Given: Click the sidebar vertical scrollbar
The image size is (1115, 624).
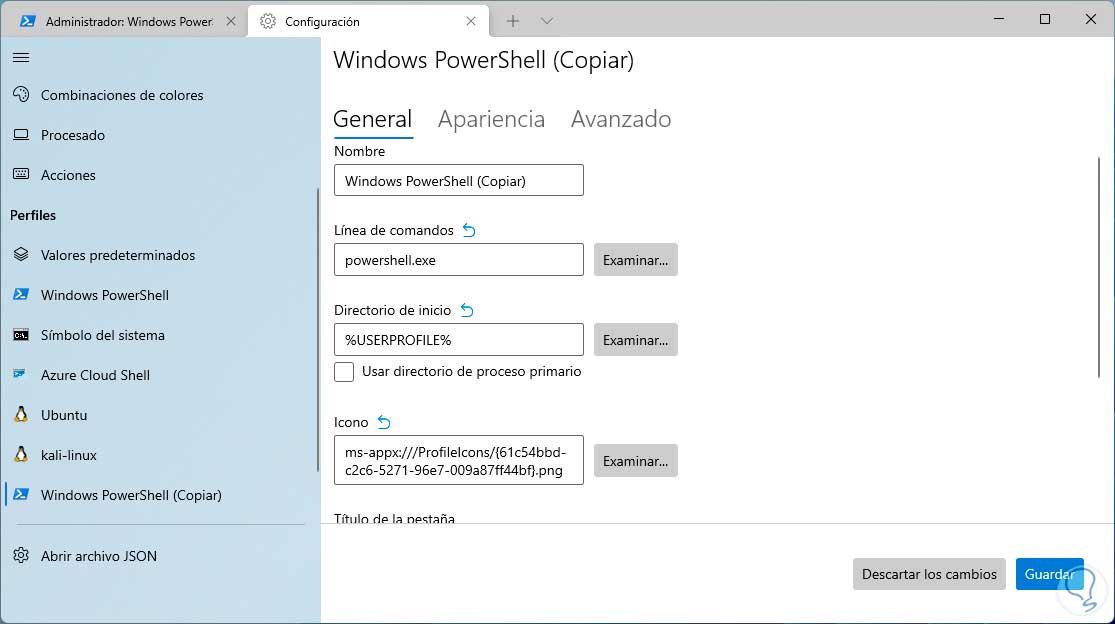Looking at the screenshot, I should click(318, 329).
